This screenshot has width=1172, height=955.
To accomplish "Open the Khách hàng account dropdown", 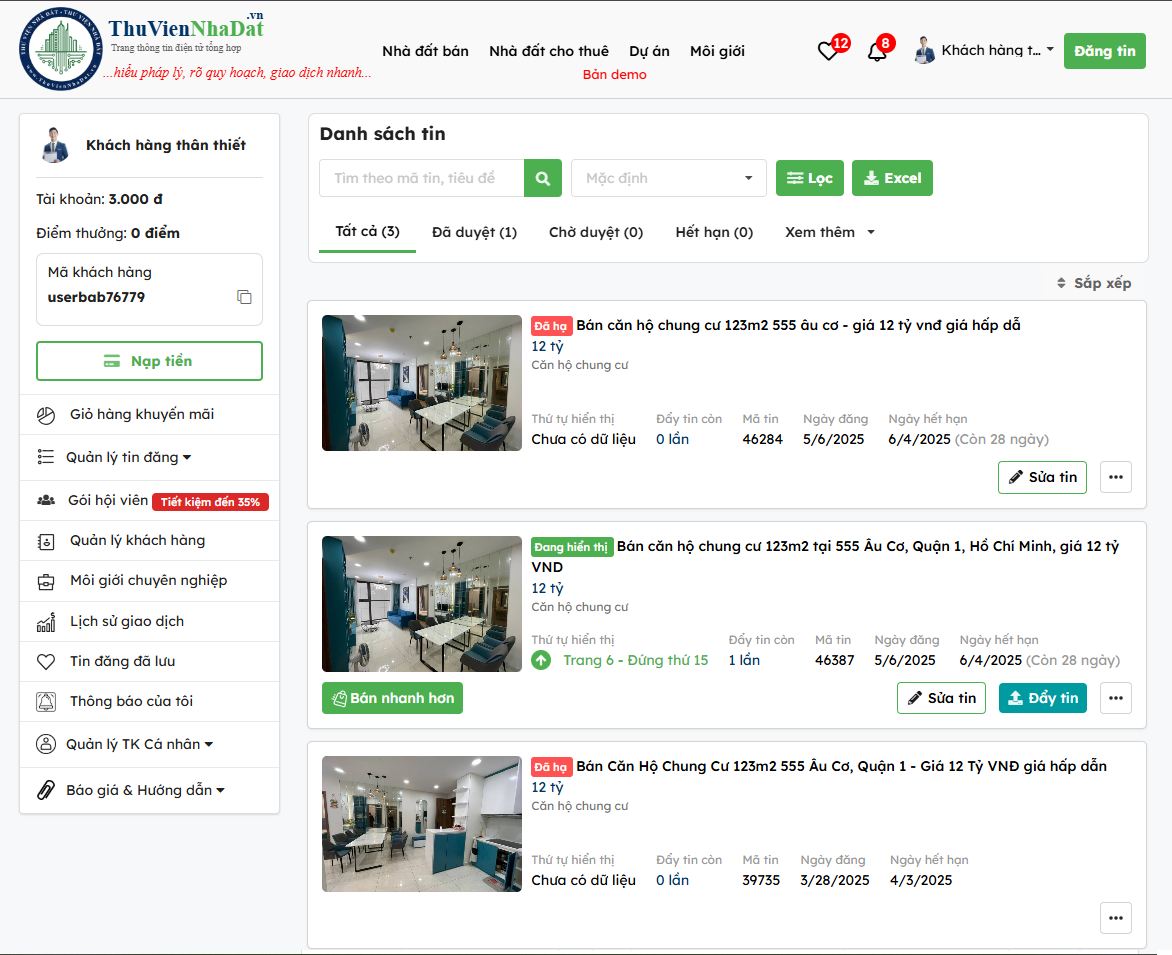I will (x=984, y=50).
